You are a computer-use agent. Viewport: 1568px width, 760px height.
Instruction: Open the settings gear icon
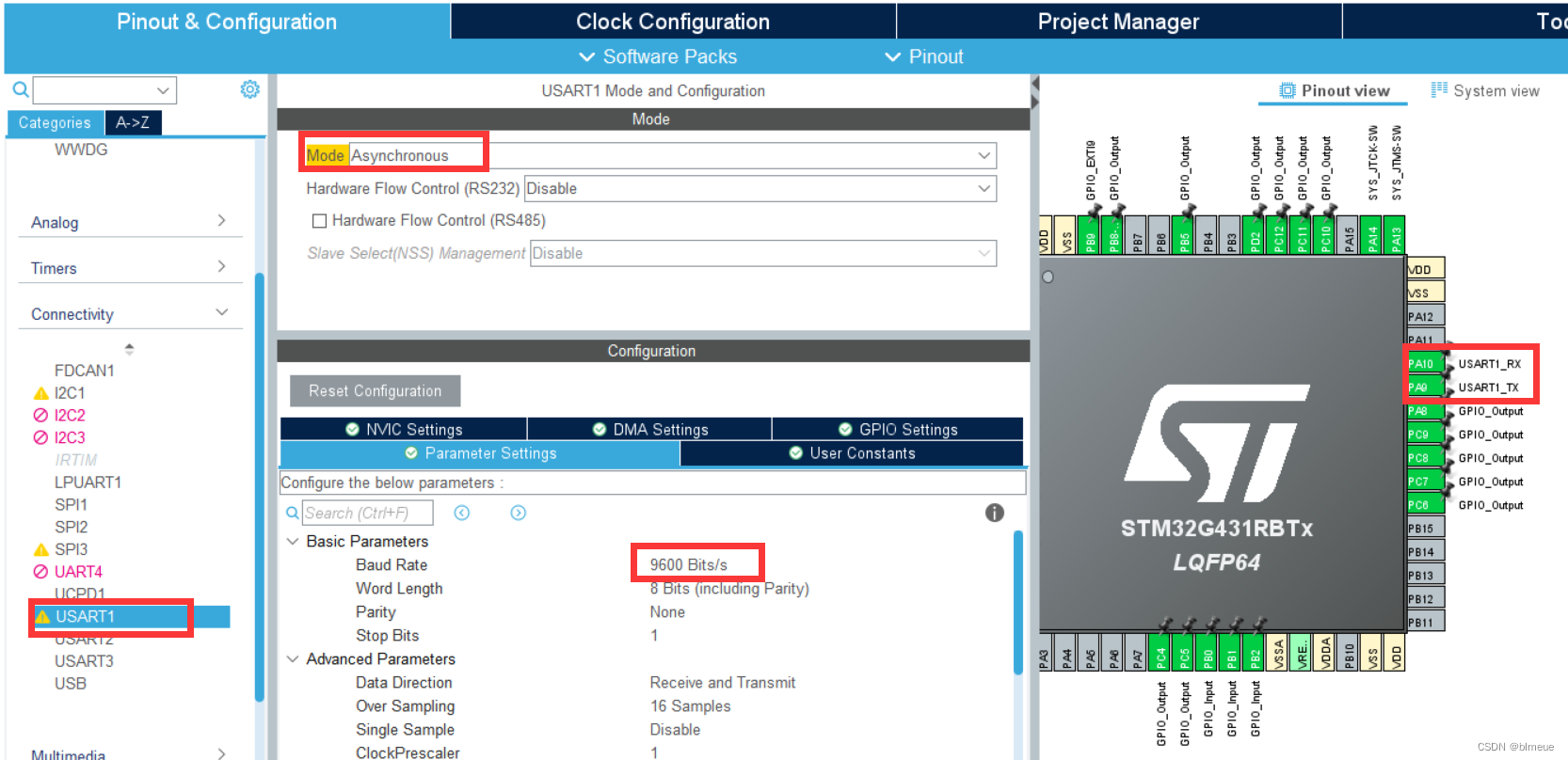(249, 89)
